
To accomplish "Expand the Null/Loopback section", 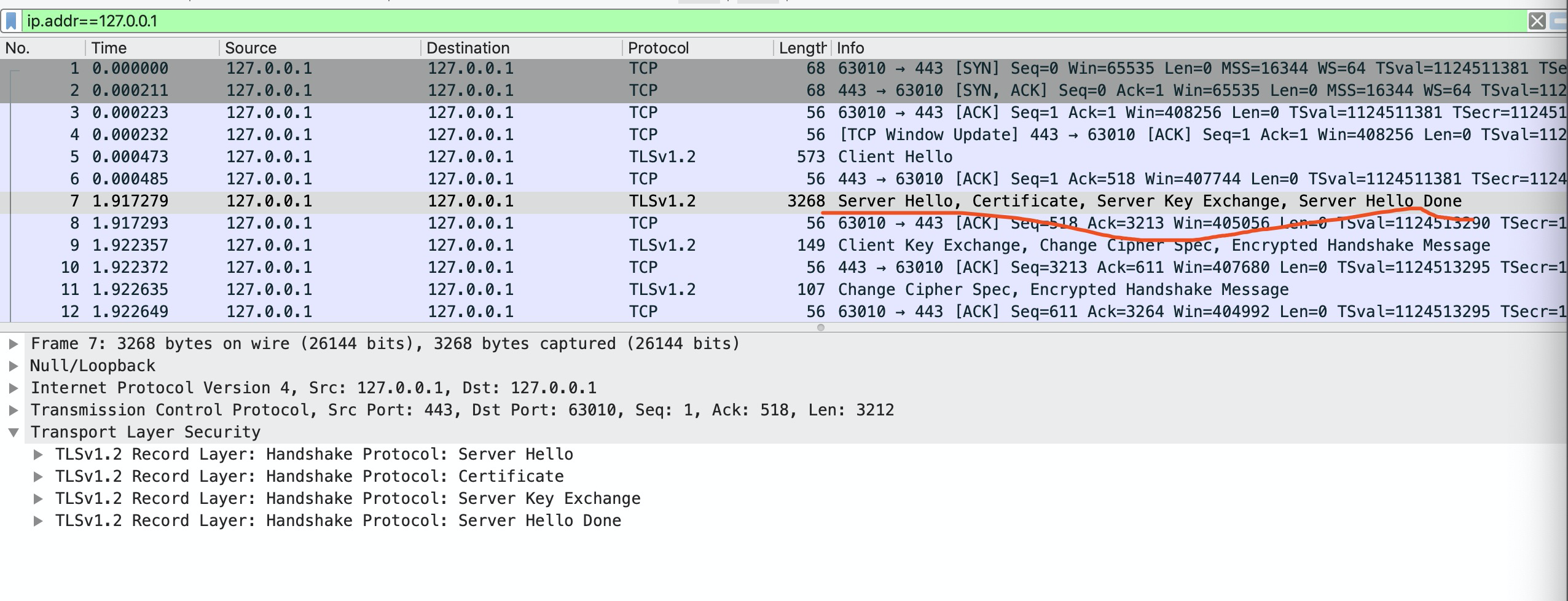I will pyautogui.click(x=14, y=365).
